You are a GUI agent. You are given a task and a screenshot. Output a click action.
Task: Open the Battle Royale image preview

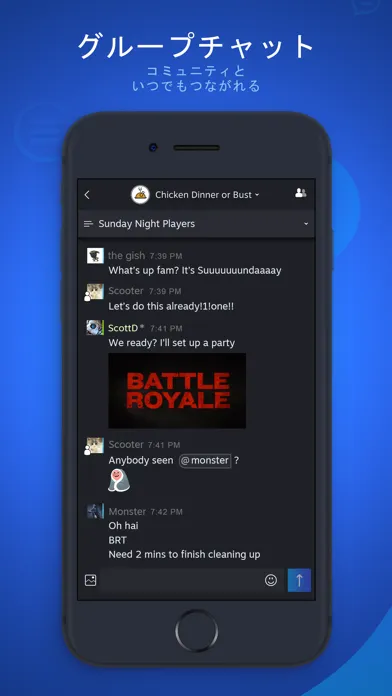177,391
